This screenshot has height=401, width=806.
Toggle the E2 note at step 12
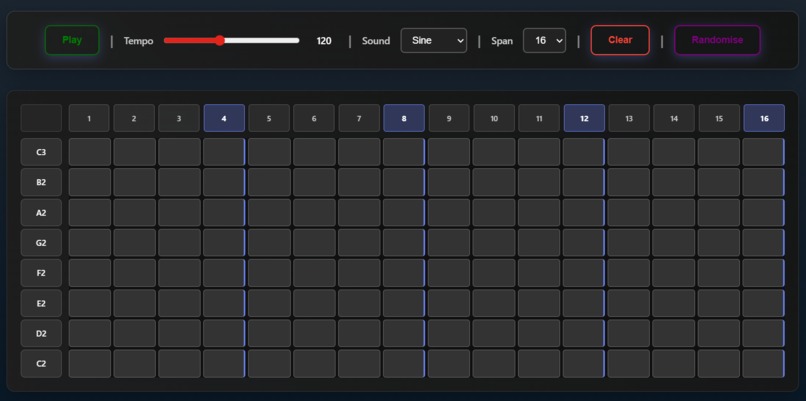point(584,303)
